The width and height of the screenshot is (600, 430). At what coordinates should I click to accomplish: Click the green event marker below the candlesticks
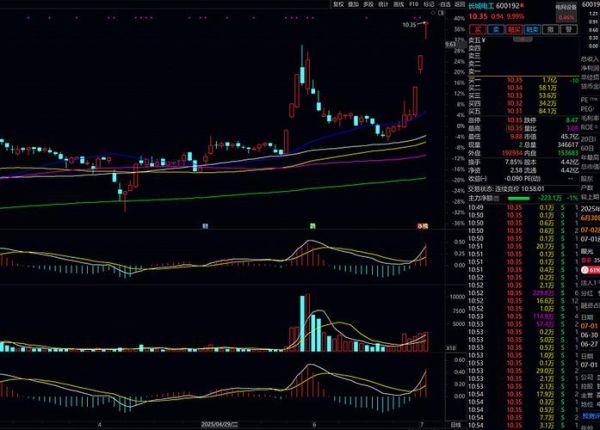pos(312,226)
